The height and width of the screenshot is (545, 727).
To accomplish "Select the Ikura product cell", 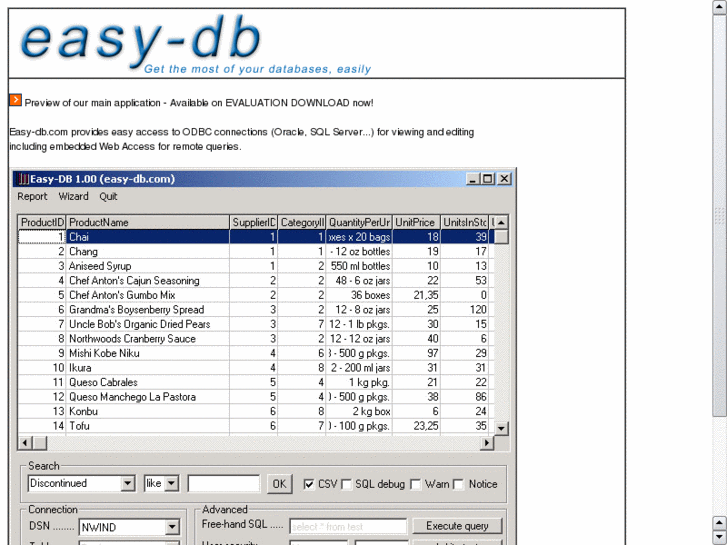I will (148, 368).
